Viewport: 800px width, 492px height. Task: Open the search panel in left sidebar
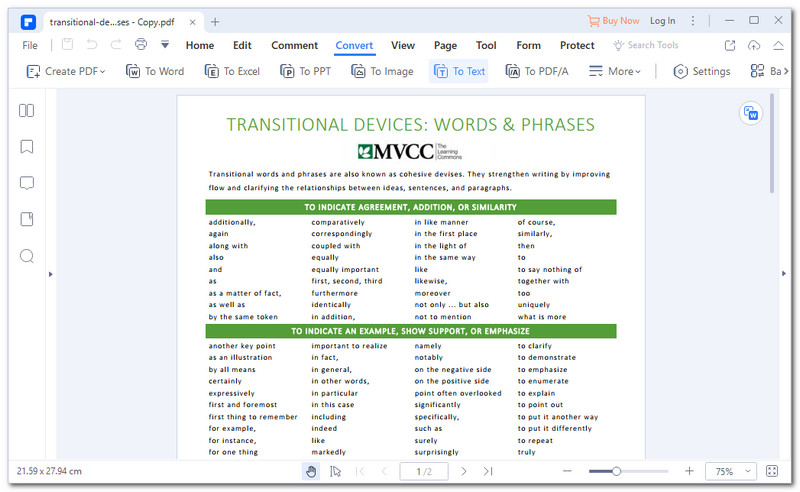[x=27, y=256]
